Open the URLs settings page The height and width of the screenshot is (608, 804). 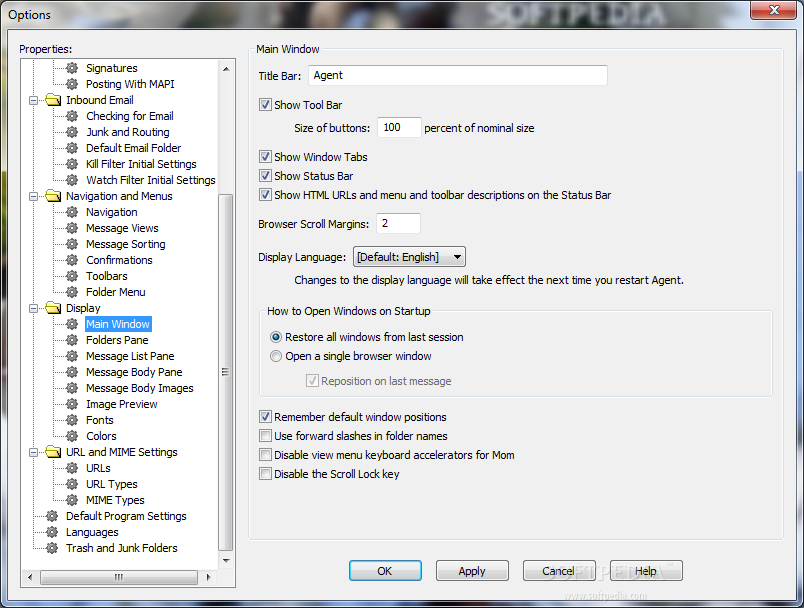point(98,468)
